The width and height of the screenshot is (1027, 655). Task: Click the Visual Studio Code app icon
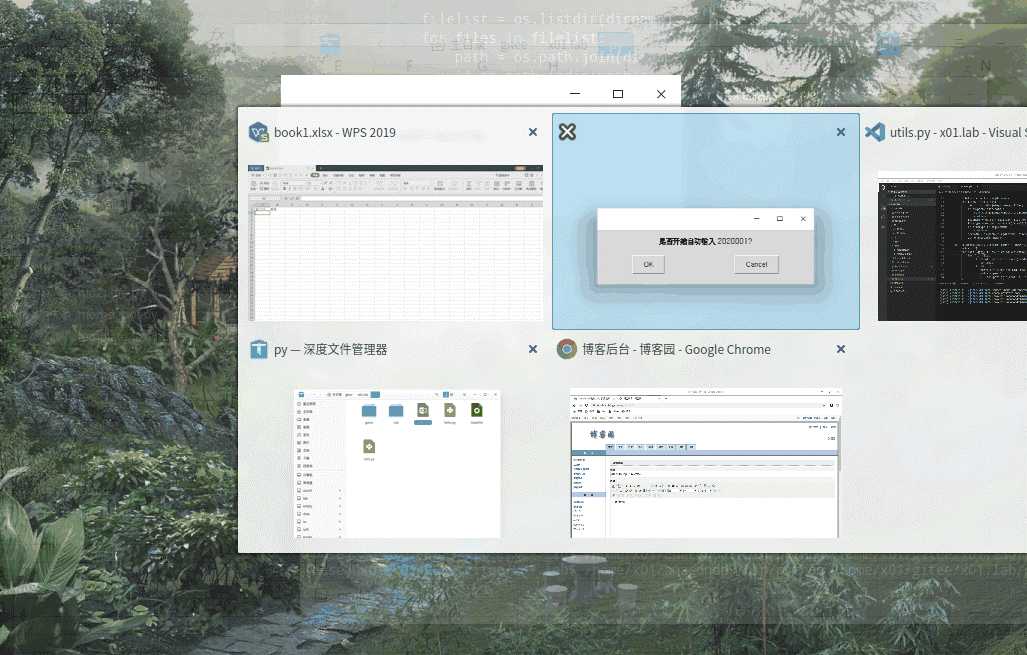point(875,132)
